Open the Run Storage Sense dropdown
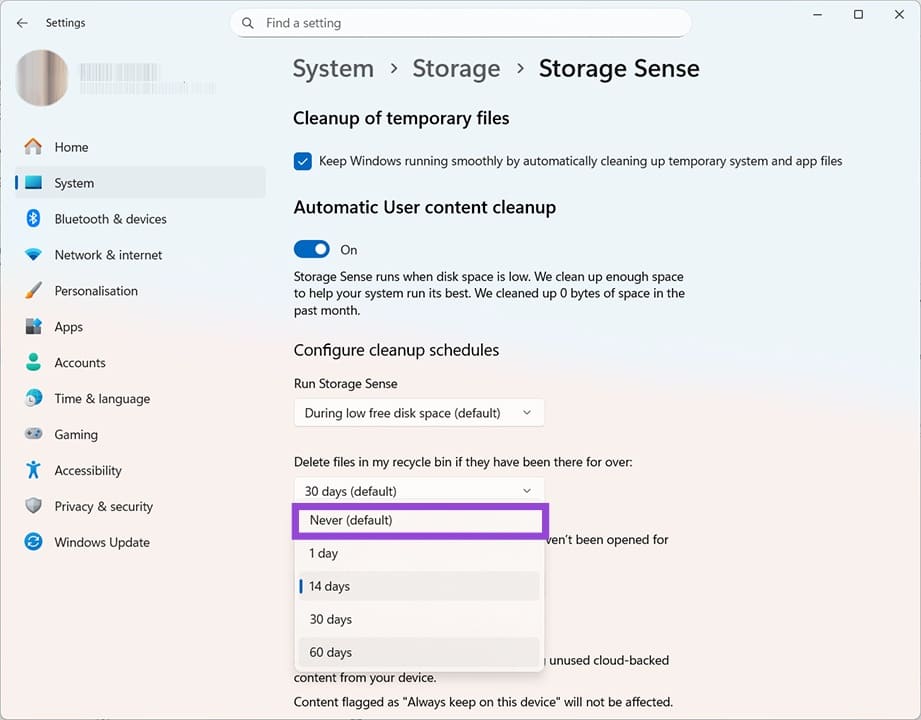The height and width of the screenshot is (720, 921). point(418,412)
